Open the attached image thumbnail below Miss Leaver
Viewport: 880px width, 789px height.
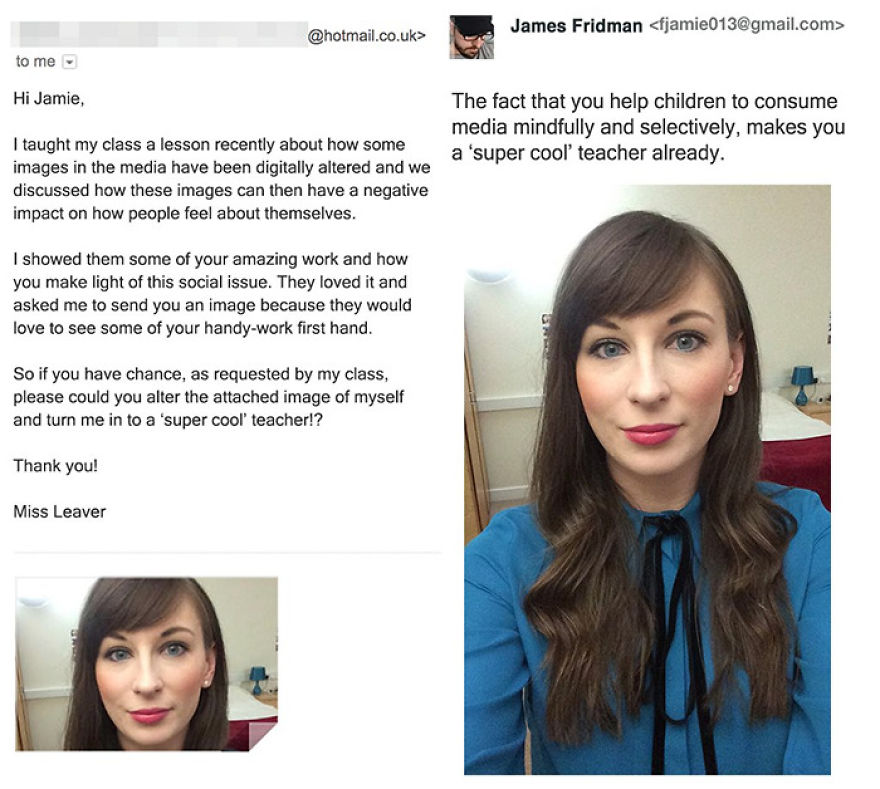tap(146, 664)
